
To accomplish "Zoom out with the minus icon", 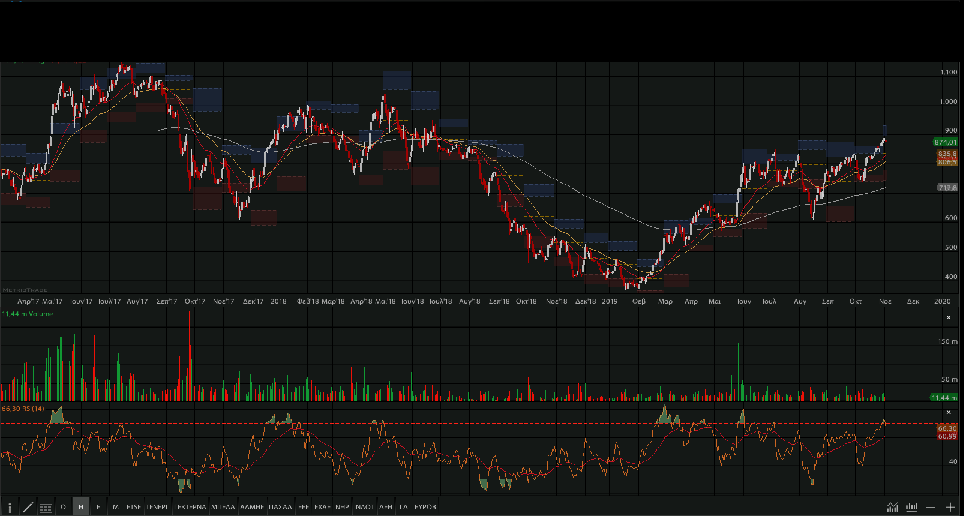I will click(931, 507).
